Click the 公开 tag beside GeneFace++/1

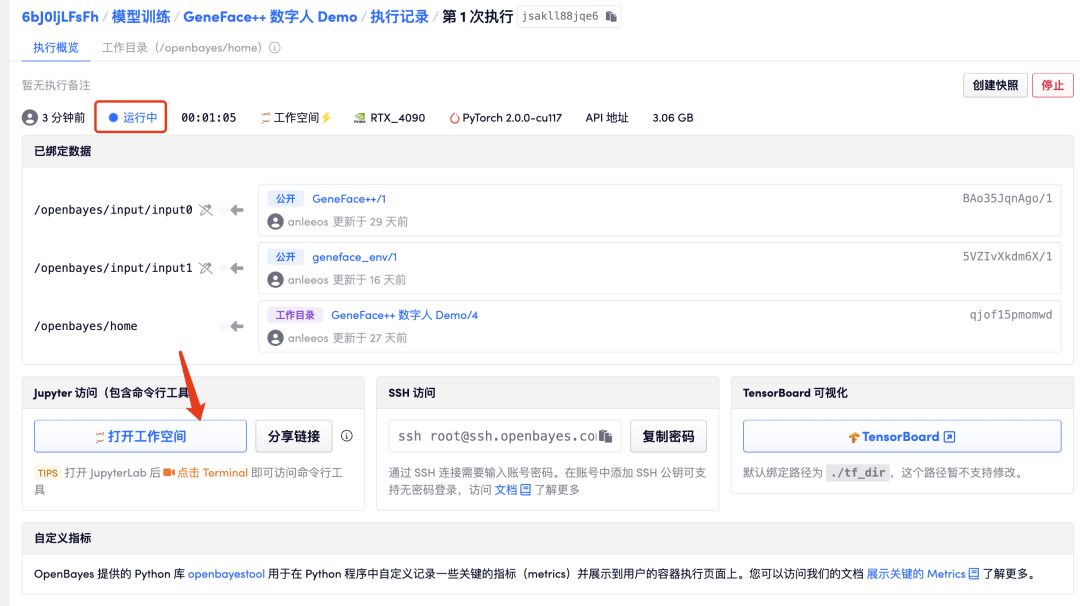pos(286,199)
